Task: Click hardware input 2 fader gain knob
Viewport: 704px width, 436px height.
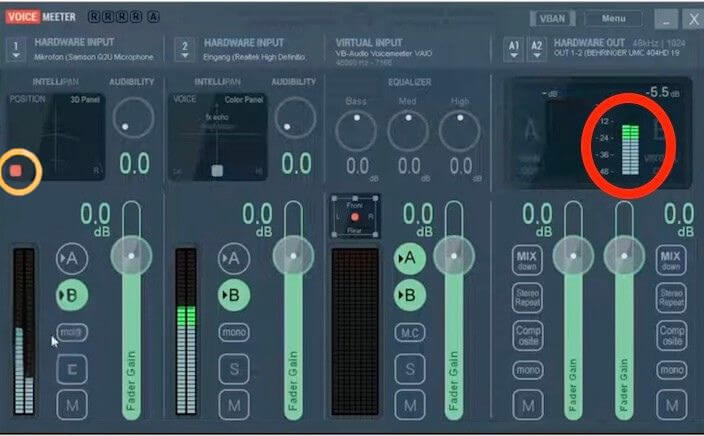Action: [x=293, y=256]
